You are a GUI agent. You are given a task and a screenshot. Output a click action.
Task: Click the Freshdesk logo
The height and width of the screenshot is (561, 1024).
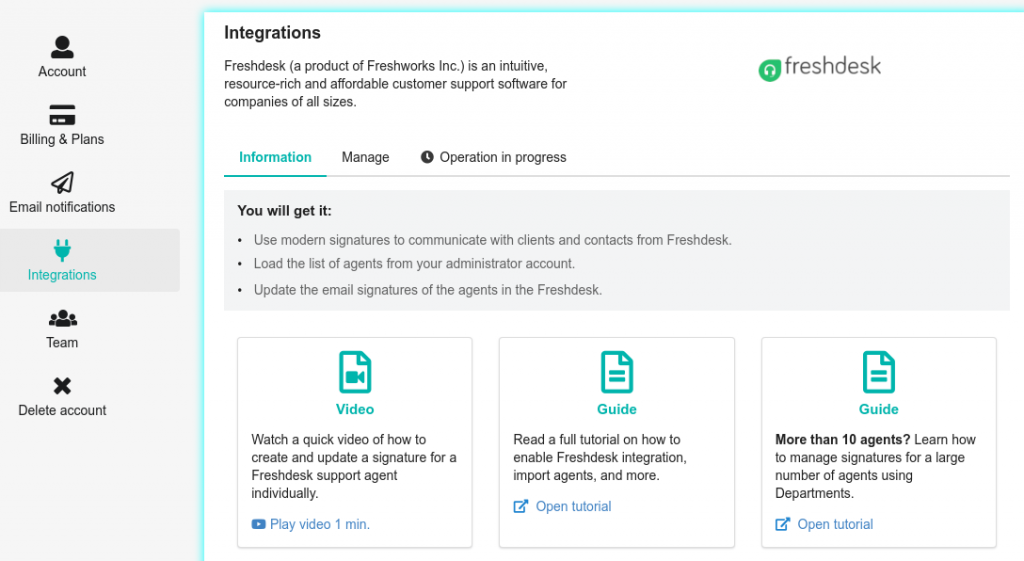(x=820, y=68)
